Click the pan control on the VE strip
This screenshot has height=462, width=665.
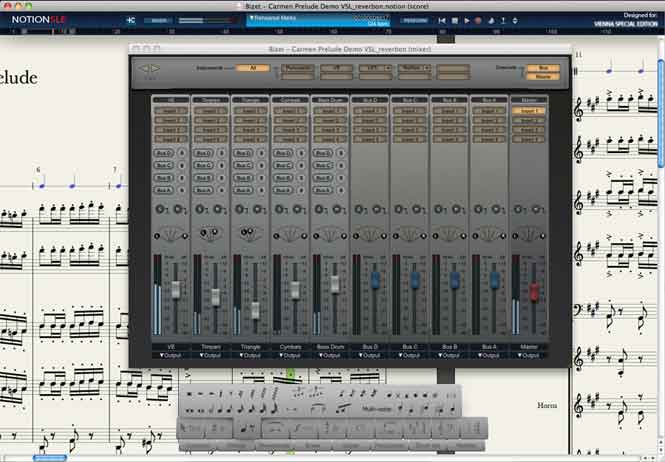171,235
